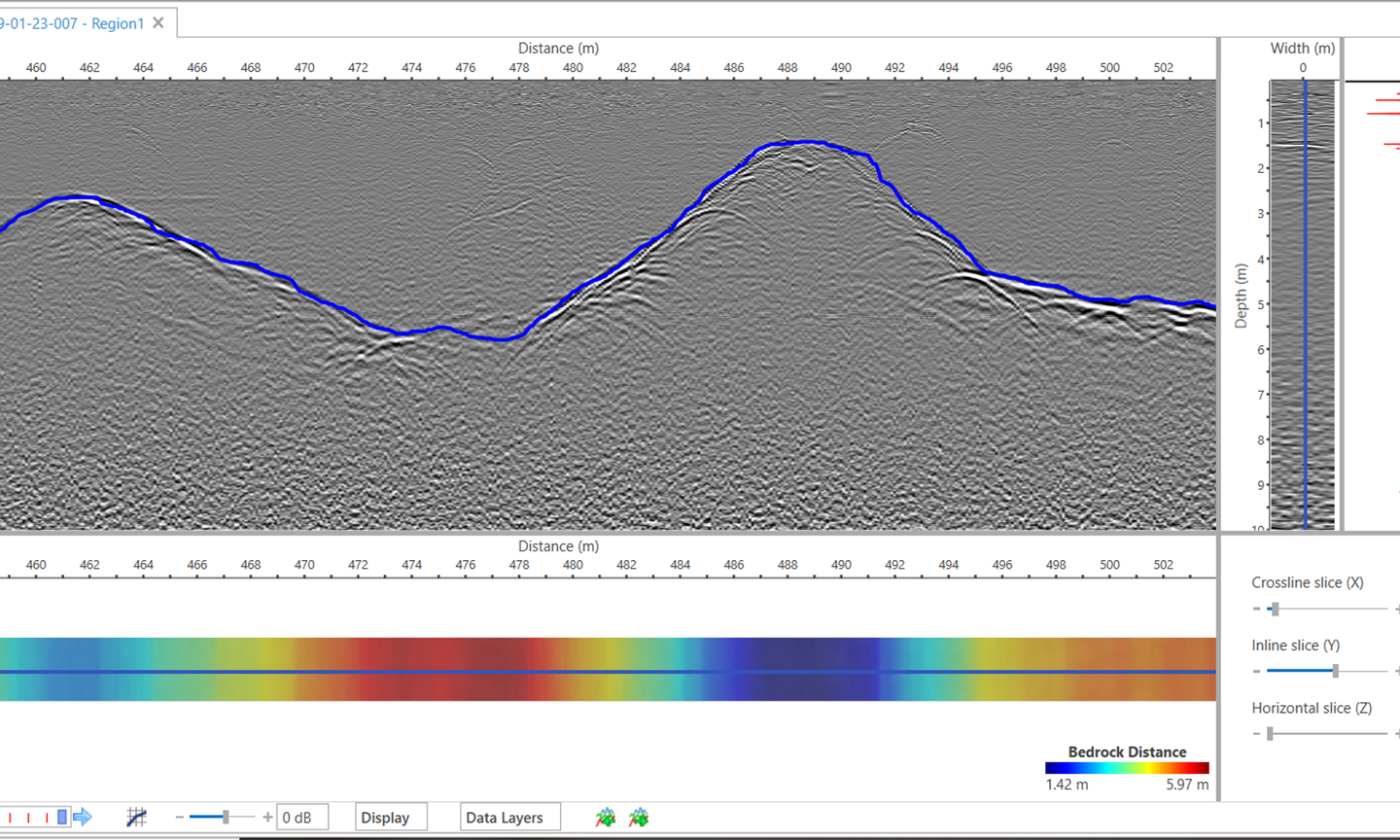The width and height of the screenshot is (1400, 840).
Task: Click the gain curve grid icon
Action: coord(136,818)
